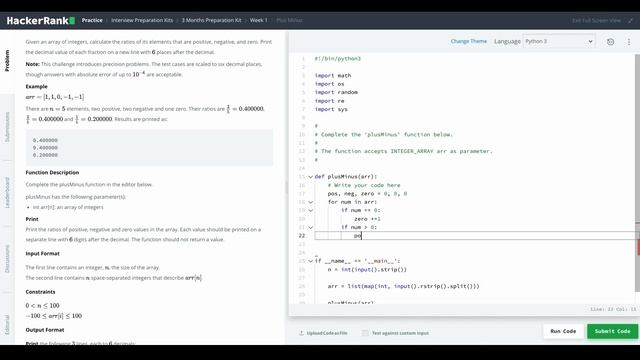Click the Submit Code button
Viewport: 640px width, 360px height.
click(x=613, y=331)
